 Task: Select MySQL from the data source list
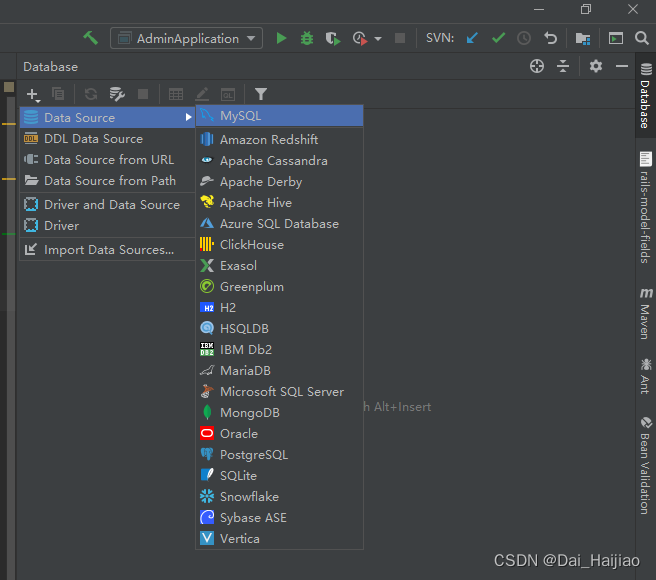point(279,115)
